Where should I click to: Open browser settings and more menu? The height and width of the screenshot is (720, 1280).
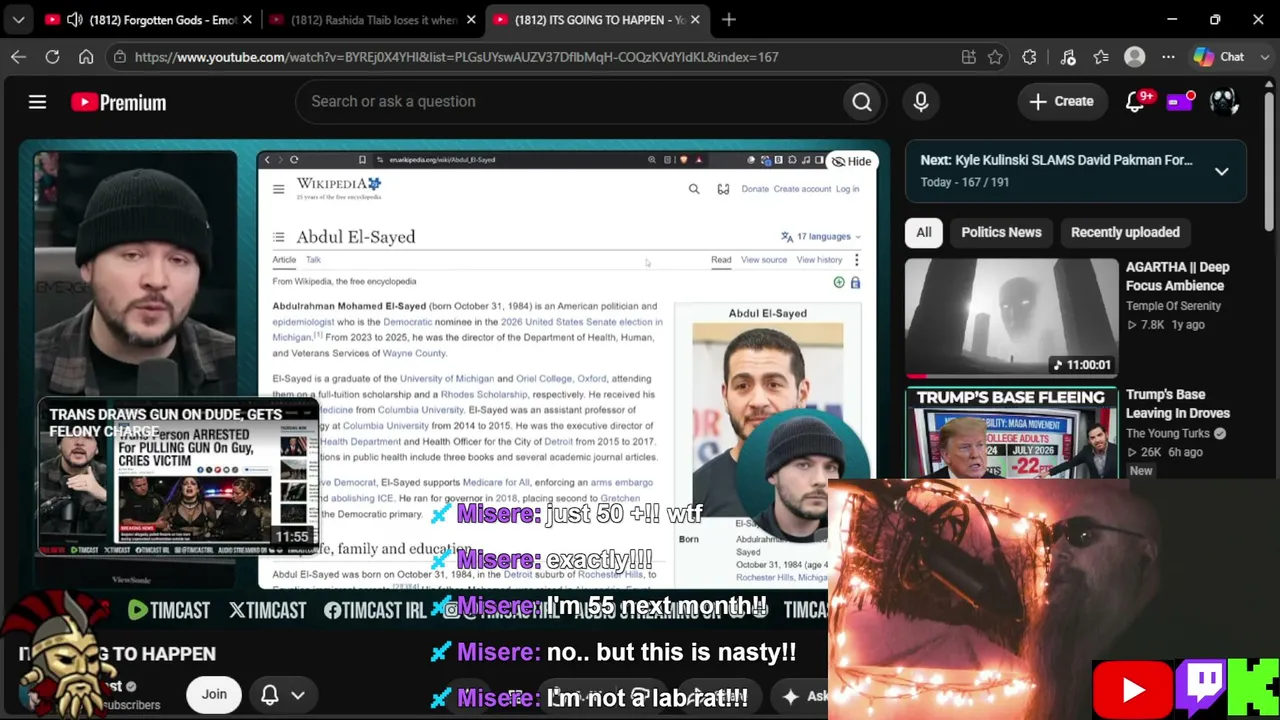(1167, 57)
